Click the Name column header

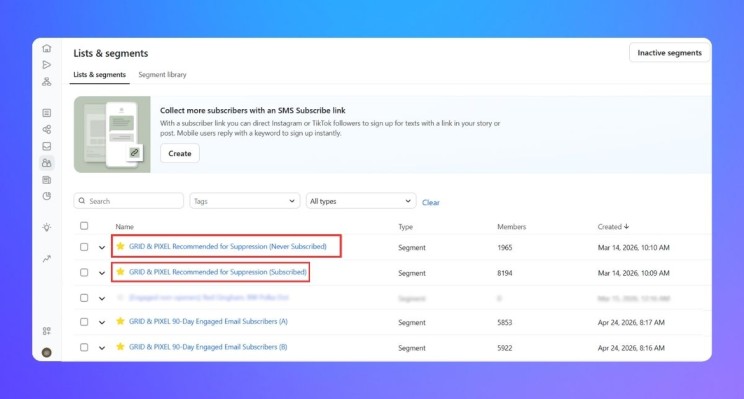click(124, 227)
